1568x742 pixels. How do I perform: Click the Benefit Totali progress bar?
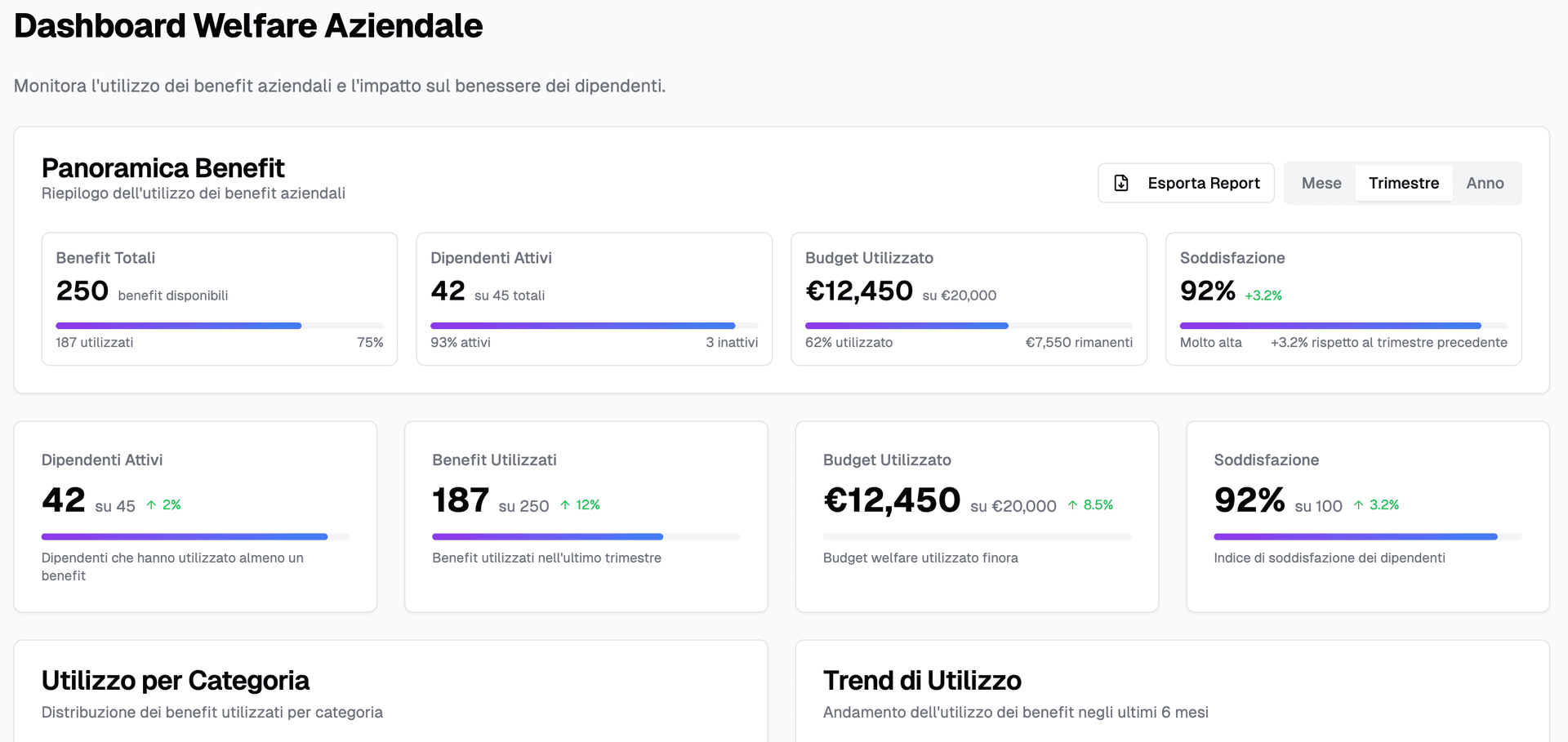(219, 325)
